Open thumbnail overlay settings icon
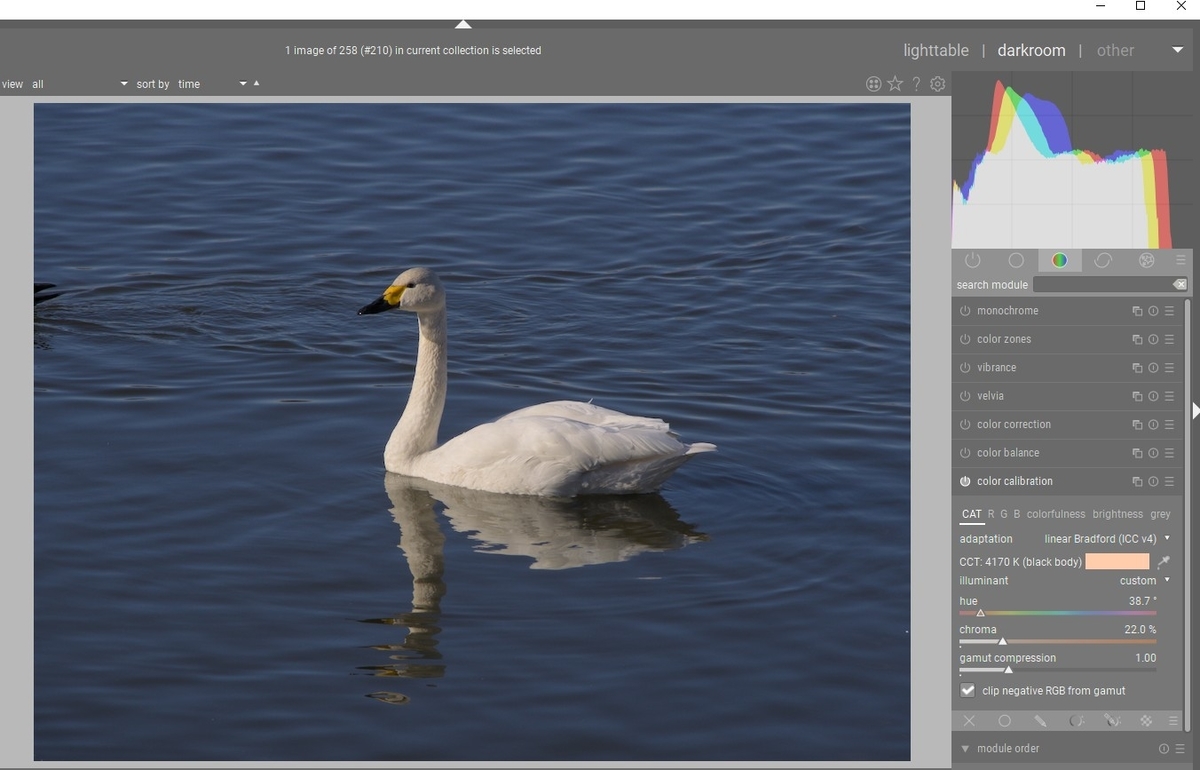Screen dimensions: 1200x770 (x=874, y=84)
